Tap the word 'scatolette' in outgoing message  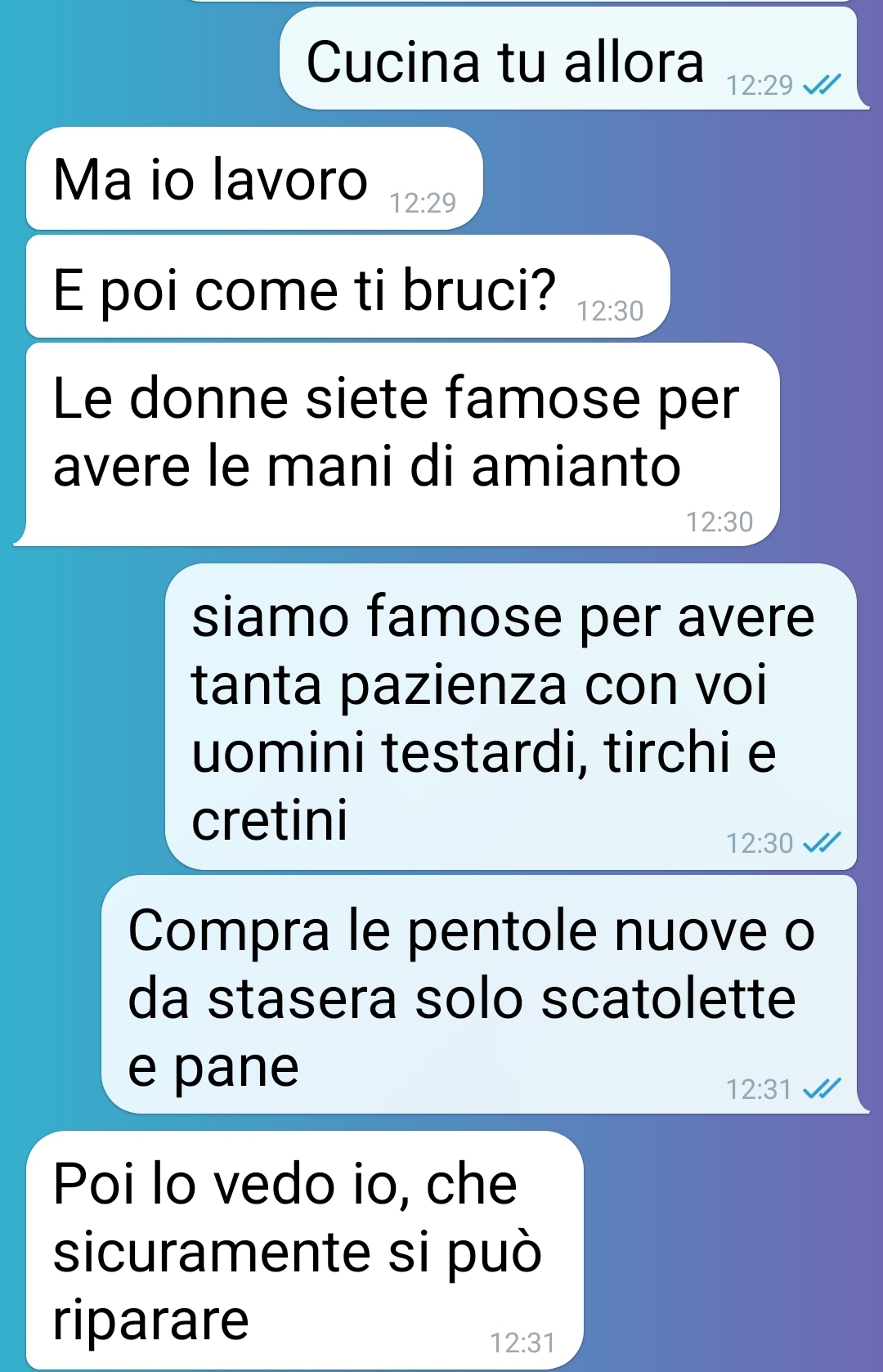pos(668,998)
